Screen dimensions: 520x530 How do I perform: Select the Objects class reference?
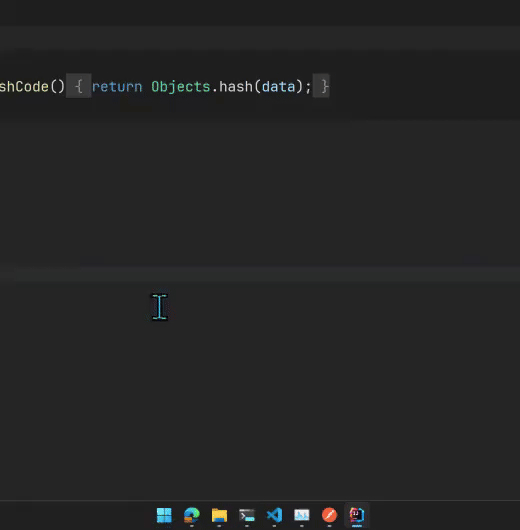click(181, 87)
